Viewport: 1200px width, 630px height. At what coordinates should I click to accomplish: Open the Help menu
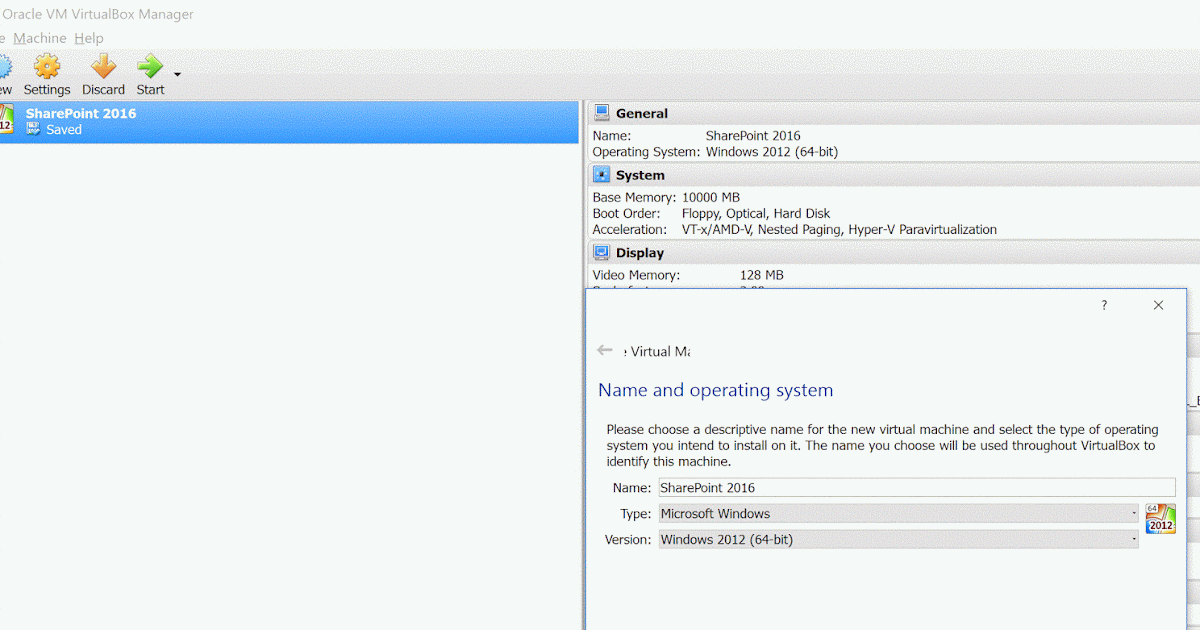click(89, 38)
